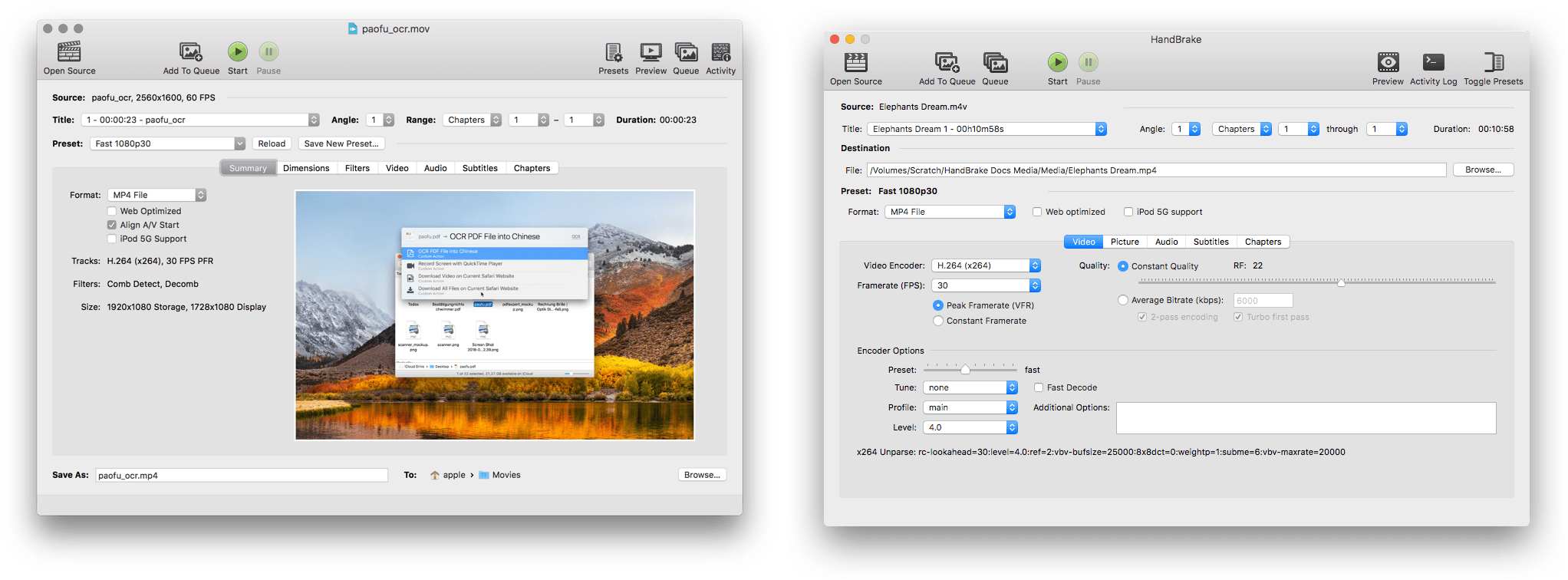Uncheck the Align A/V Start checkbox
This screenshot has height=580, width=1568.
(x=112, y=225)
